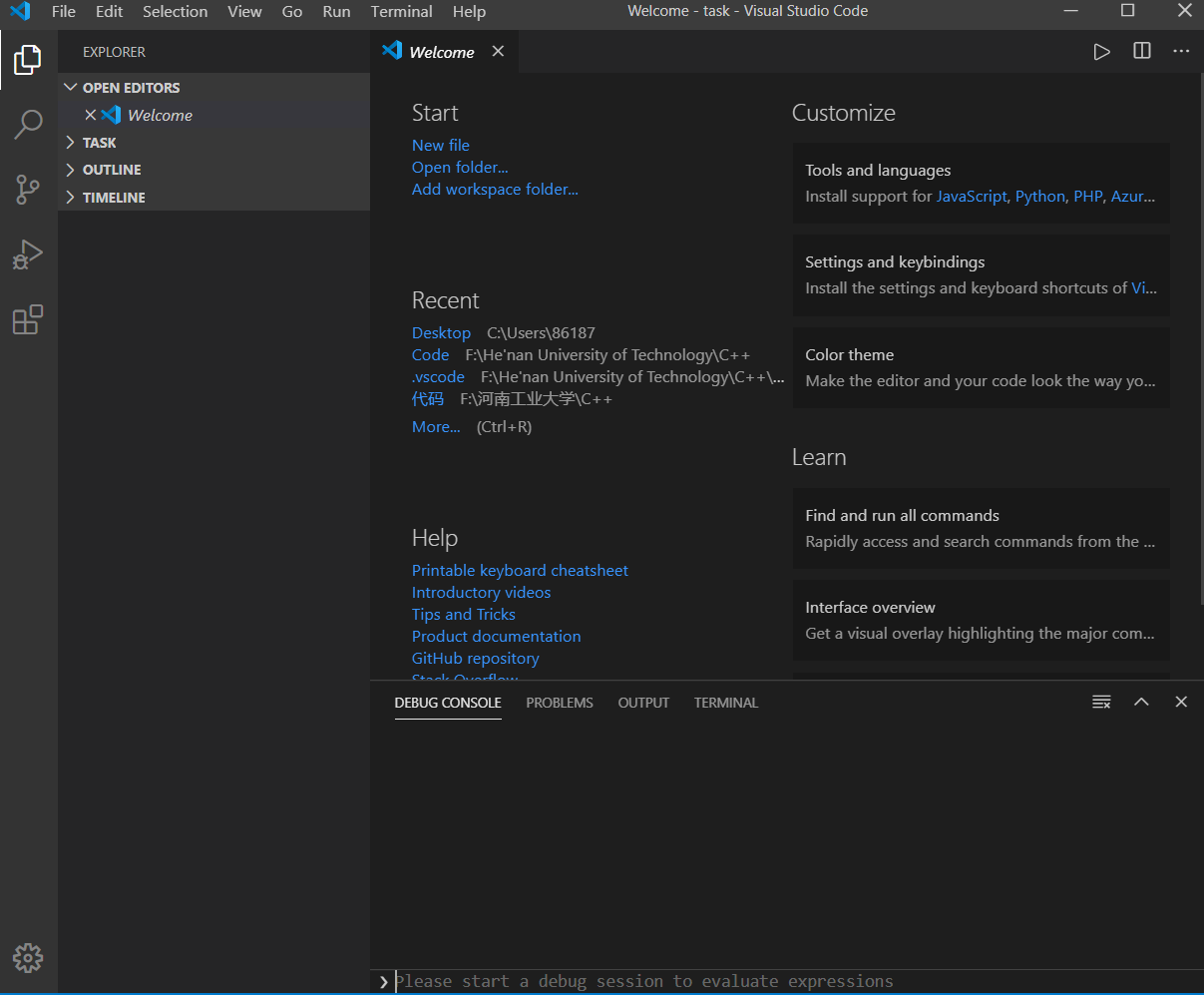Click the VS Code logo in title bar
1204x995 pixels.
(20, 12)
